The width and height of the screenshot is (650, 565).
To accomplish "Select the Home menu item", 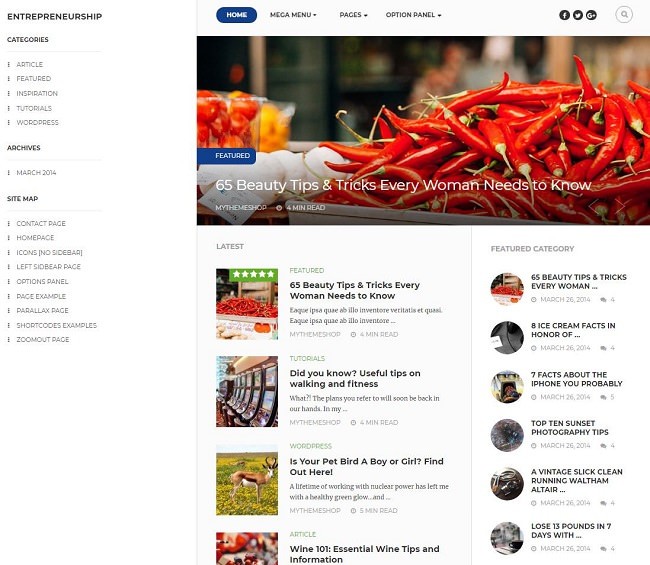I will pyautogui.click(x=236, y=15).
